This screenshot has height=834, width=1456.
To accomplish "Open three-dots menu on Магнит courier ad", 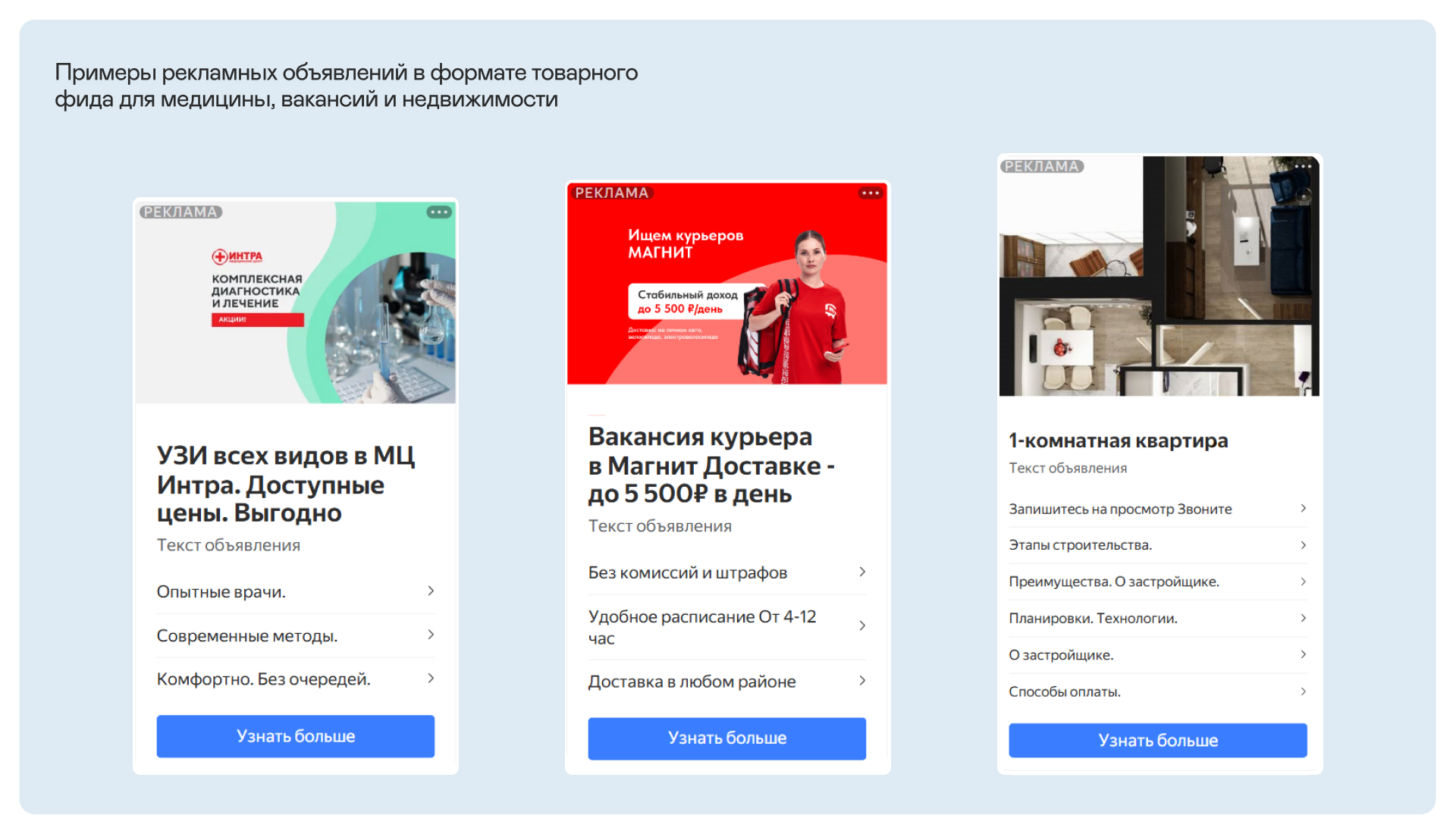I will pos(871,193).
